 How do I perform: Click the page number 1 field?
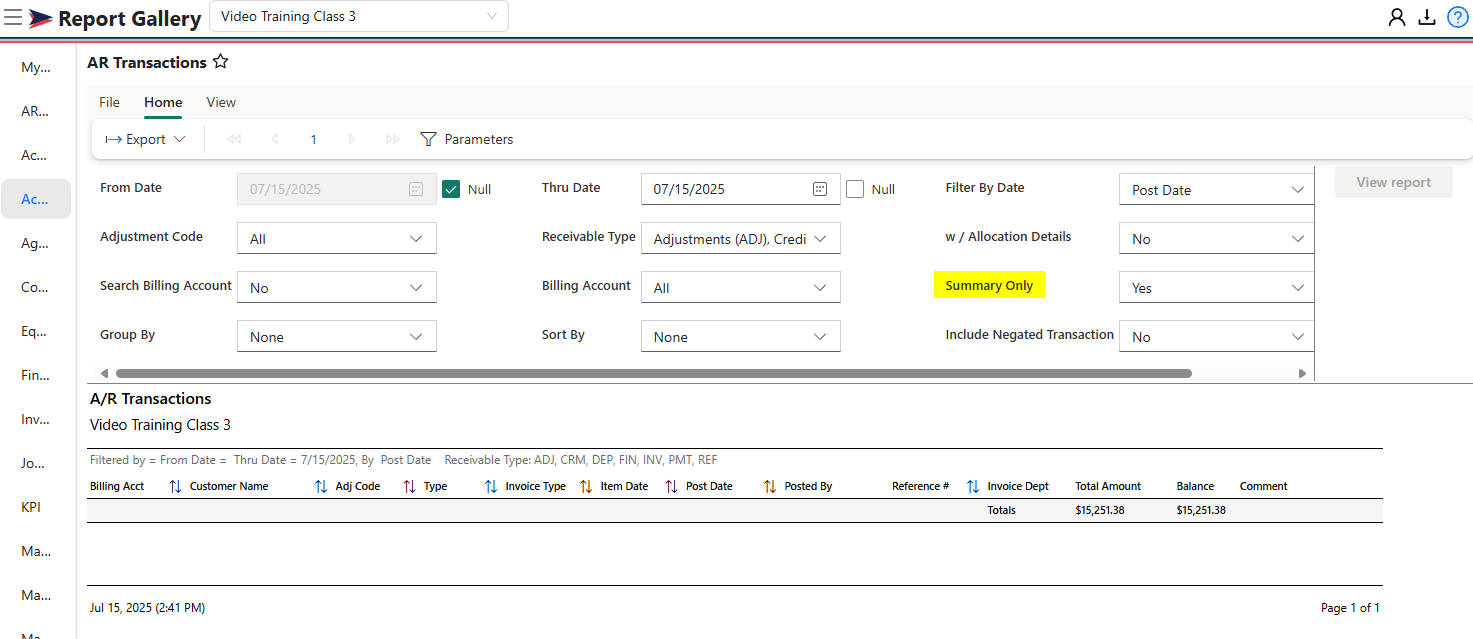click(313, 139)
